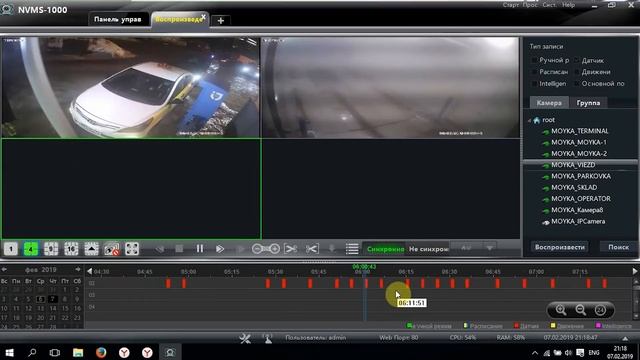Select camera MOYKA_Камера8
This screenshot has height=360, width=640.
tap(577, 210)
